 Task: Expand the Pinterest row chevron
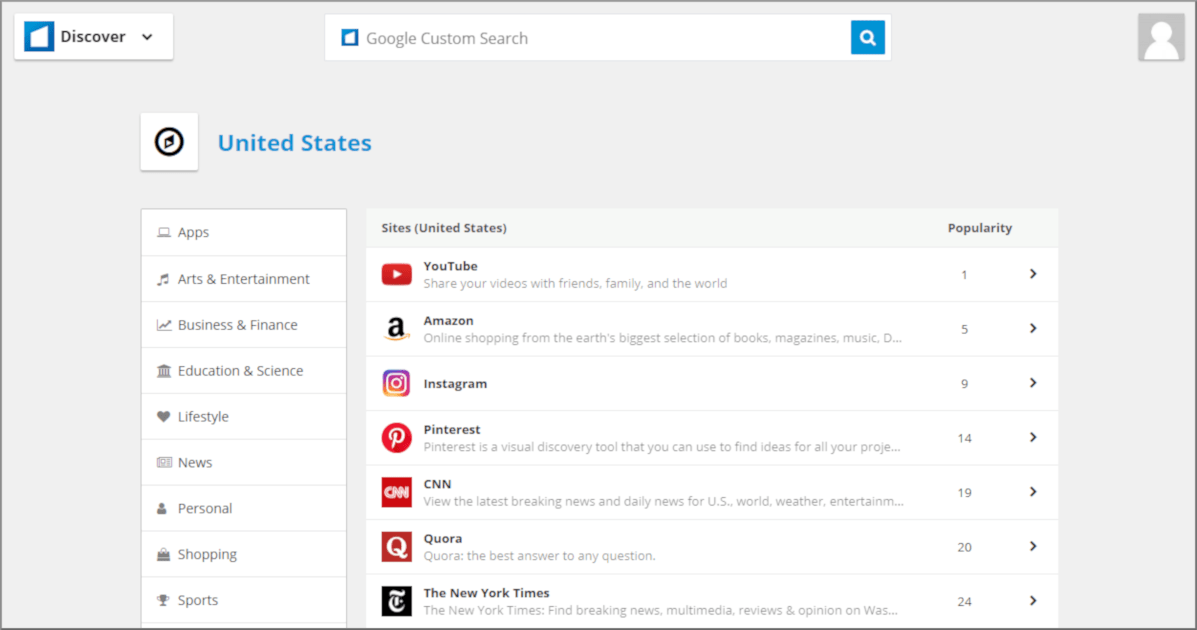click(x=1033, y=438)
